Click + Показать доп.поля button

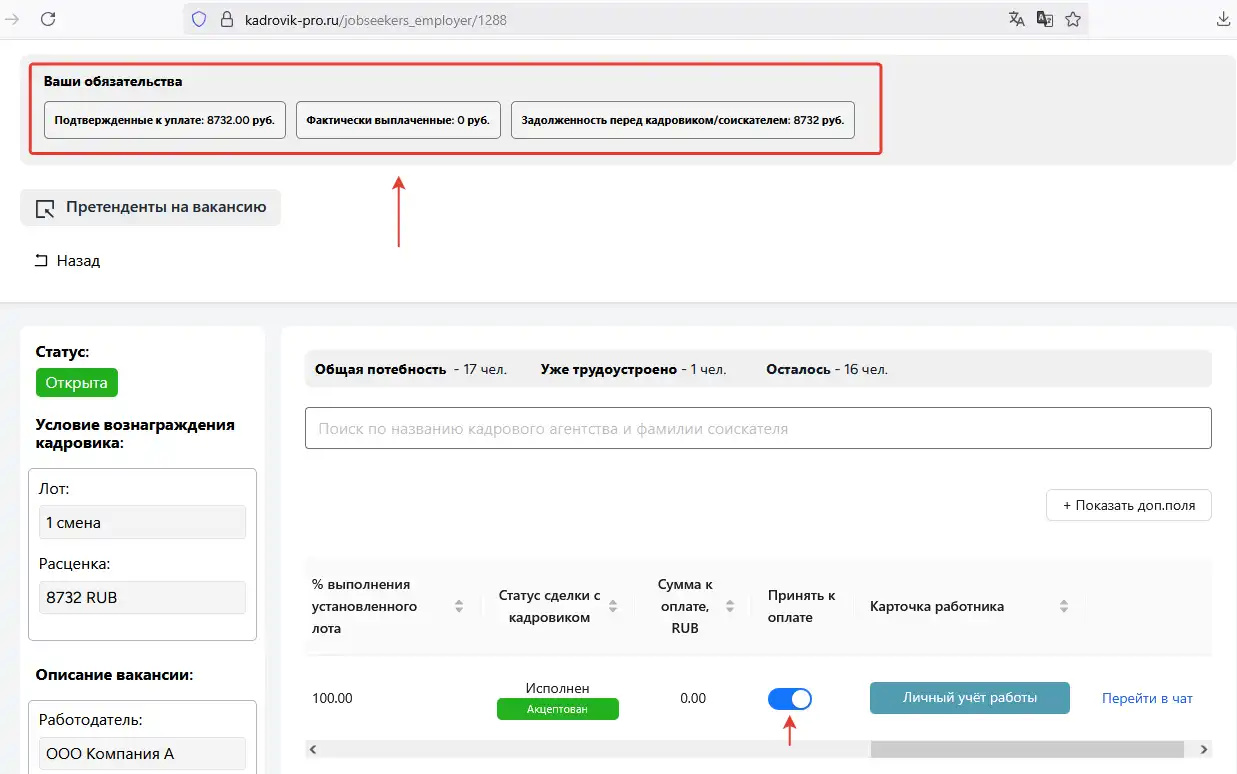pos(1128,505)
